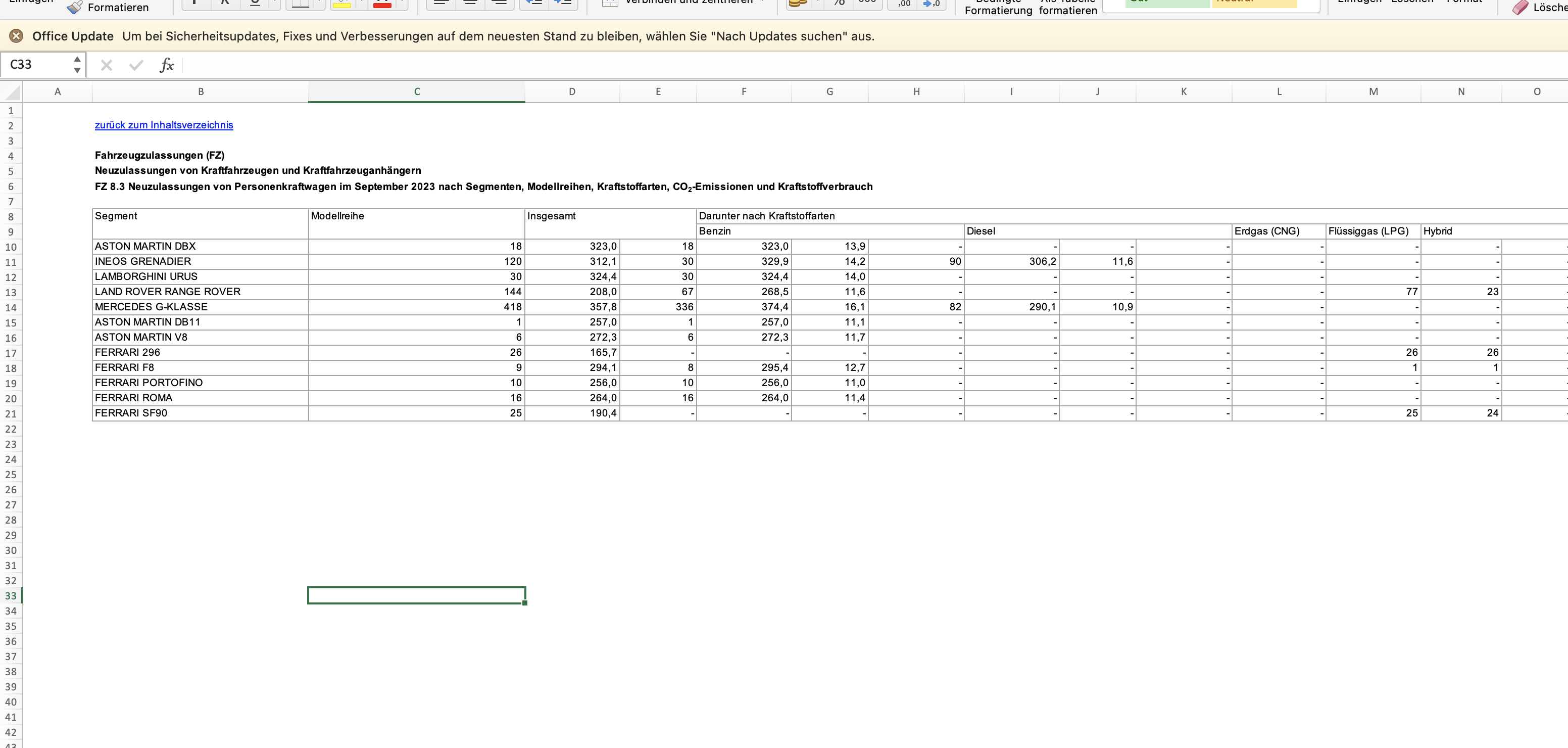This screenshot has height=748, width=1568.
Task: Open the zurück zum Inhaltsverzeichnis link
Action: pyautogui.click(x=164, y=125)
